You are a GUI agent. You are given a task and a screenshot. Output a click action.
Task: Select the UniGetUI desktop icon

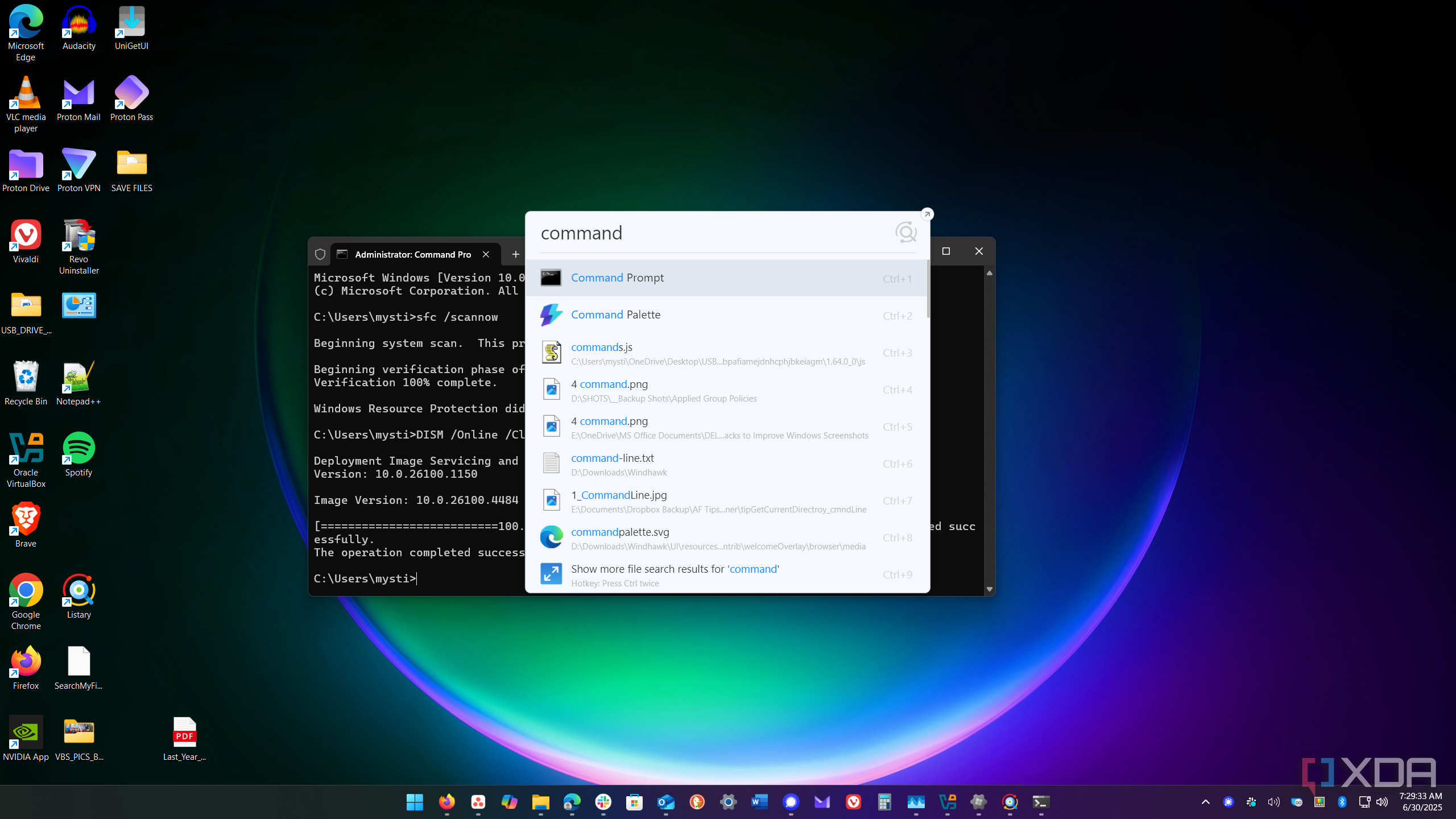point(131,27)
